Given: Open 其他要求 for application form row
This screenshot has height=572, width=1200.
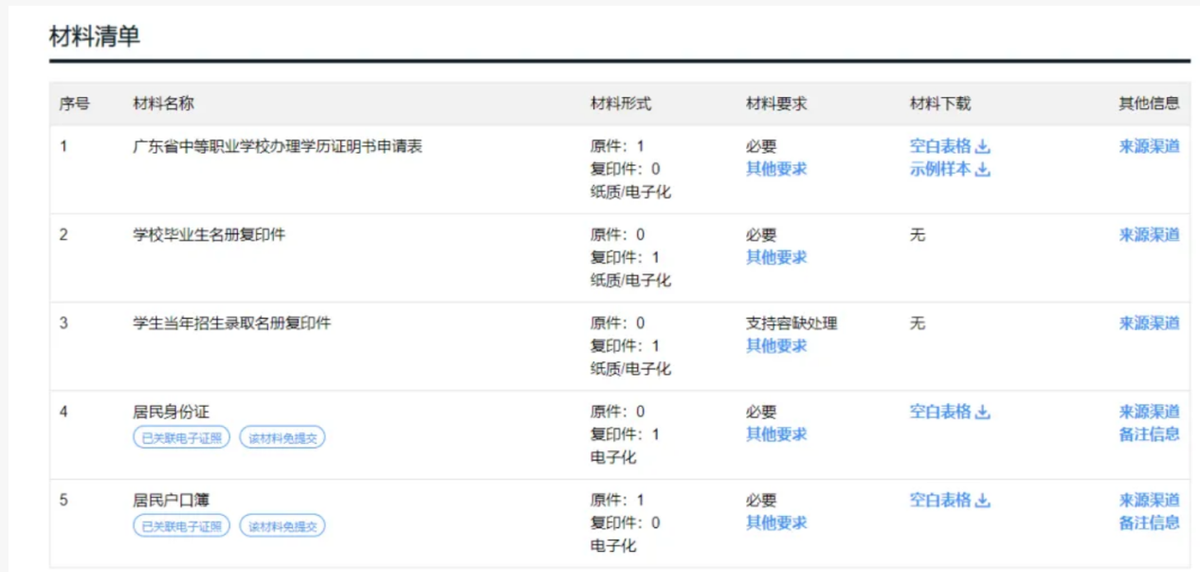Looking at the screenshot, I should 776,169.
